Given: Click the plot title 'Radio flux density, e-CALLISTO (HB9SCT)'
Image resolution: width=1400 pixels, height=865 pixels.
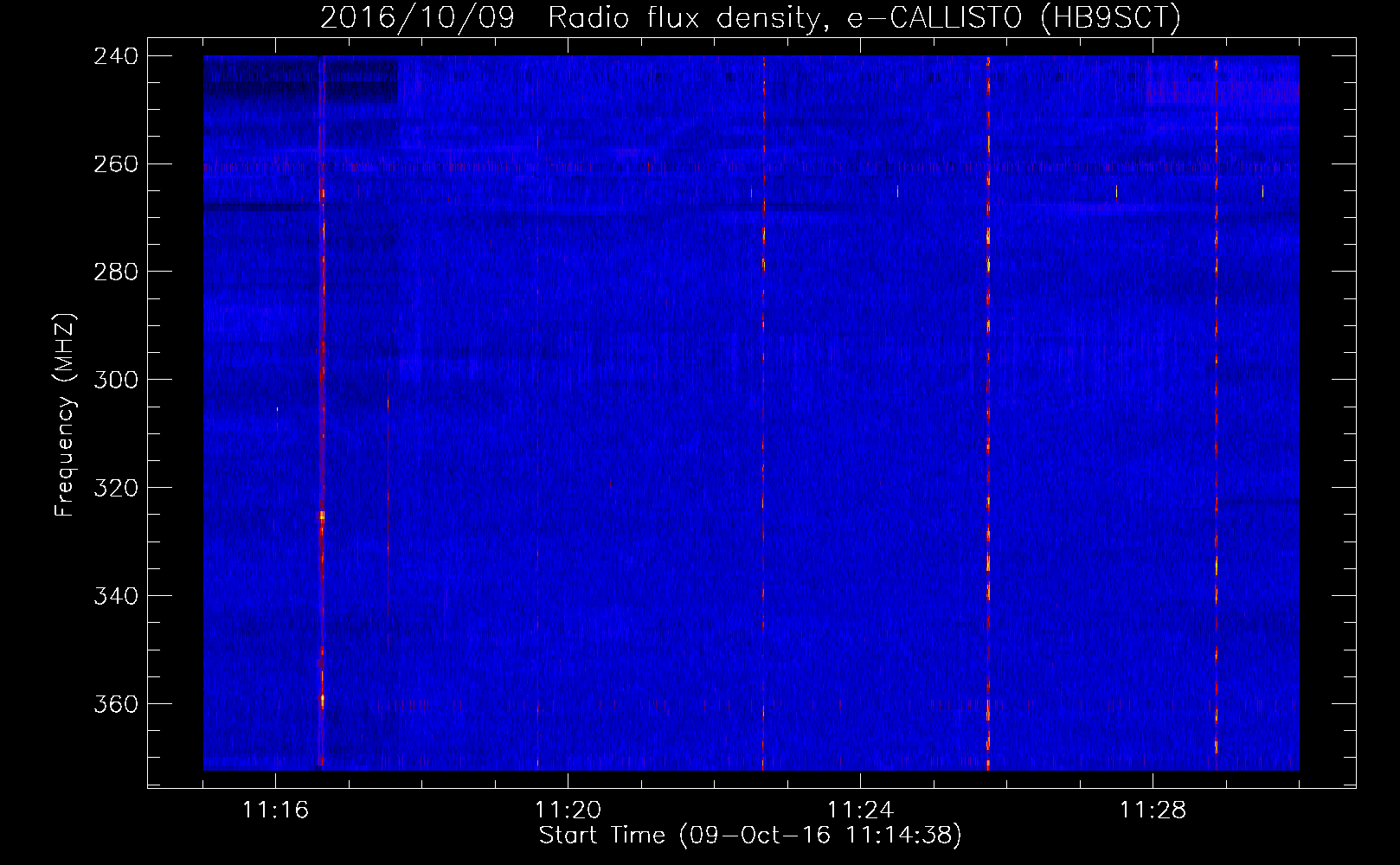Looking at the screenshot, I should 864,17.
